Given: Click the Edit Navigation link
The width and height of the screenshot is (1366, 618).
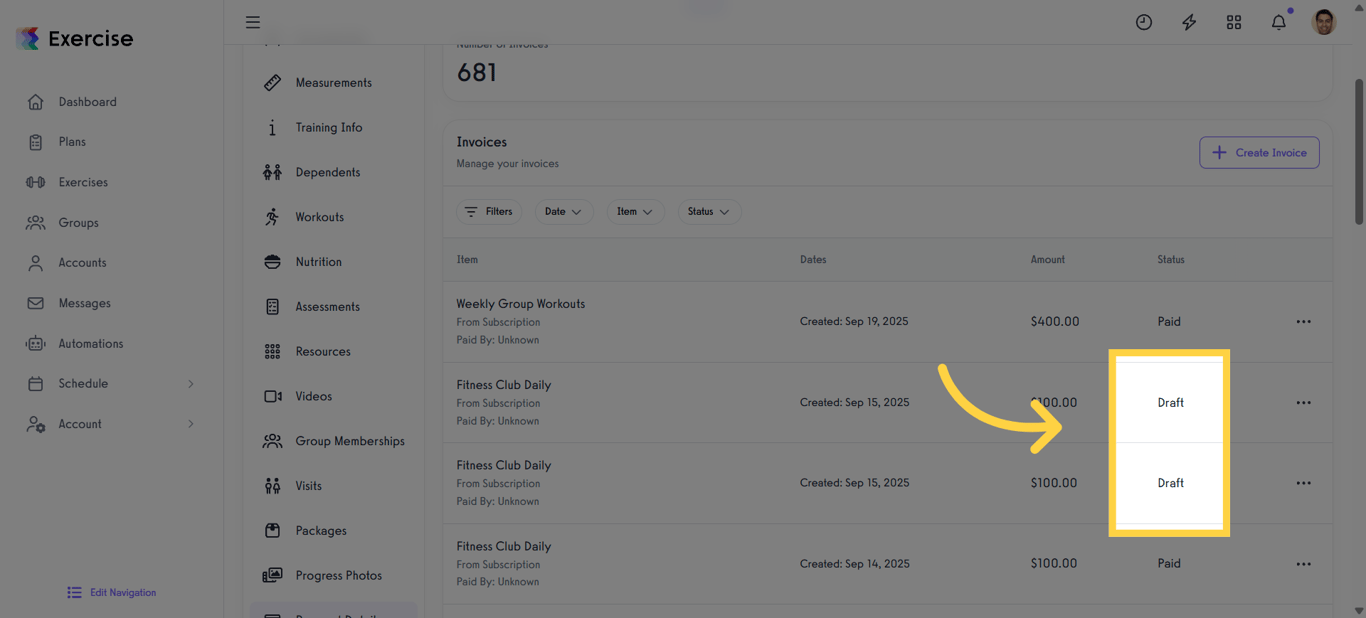Looking at the screenshot, I should [111, 592].
